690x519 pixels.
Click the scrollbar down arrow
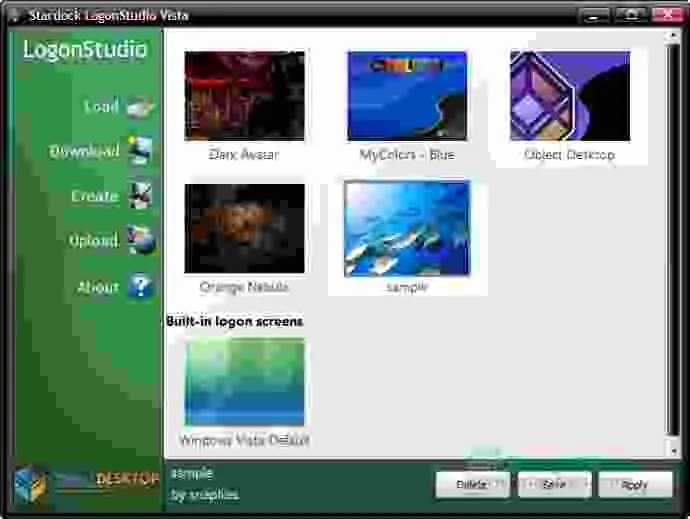point(673,450)
